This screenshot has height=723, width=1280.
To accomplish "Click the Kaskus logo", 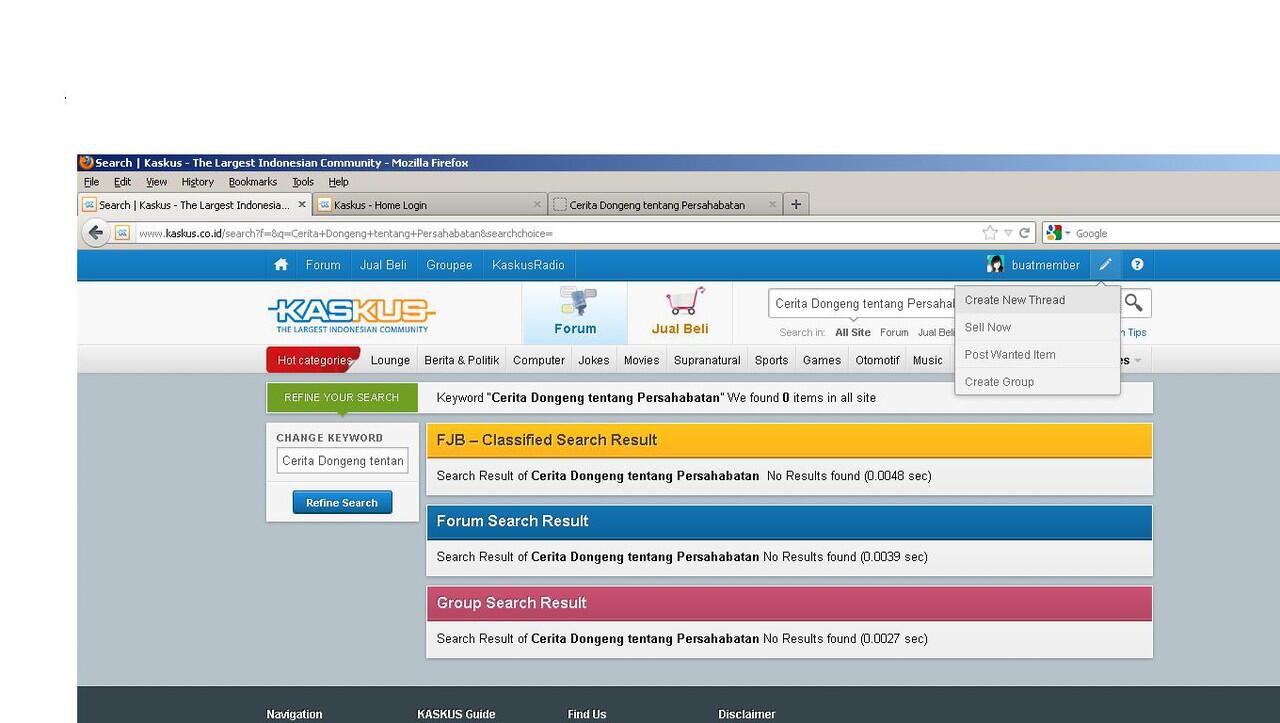I will (351, 315).
